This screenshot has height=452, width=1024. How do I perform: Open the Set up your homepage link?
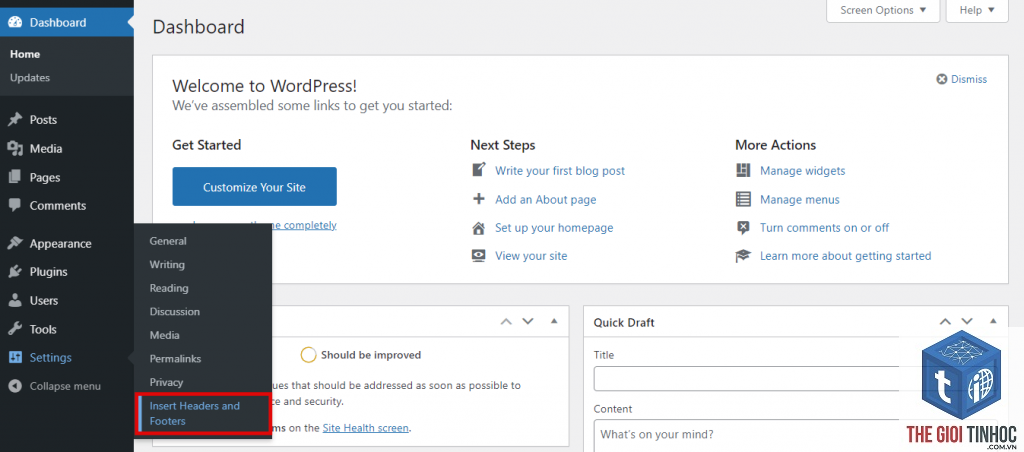click(x=554, y=228)
